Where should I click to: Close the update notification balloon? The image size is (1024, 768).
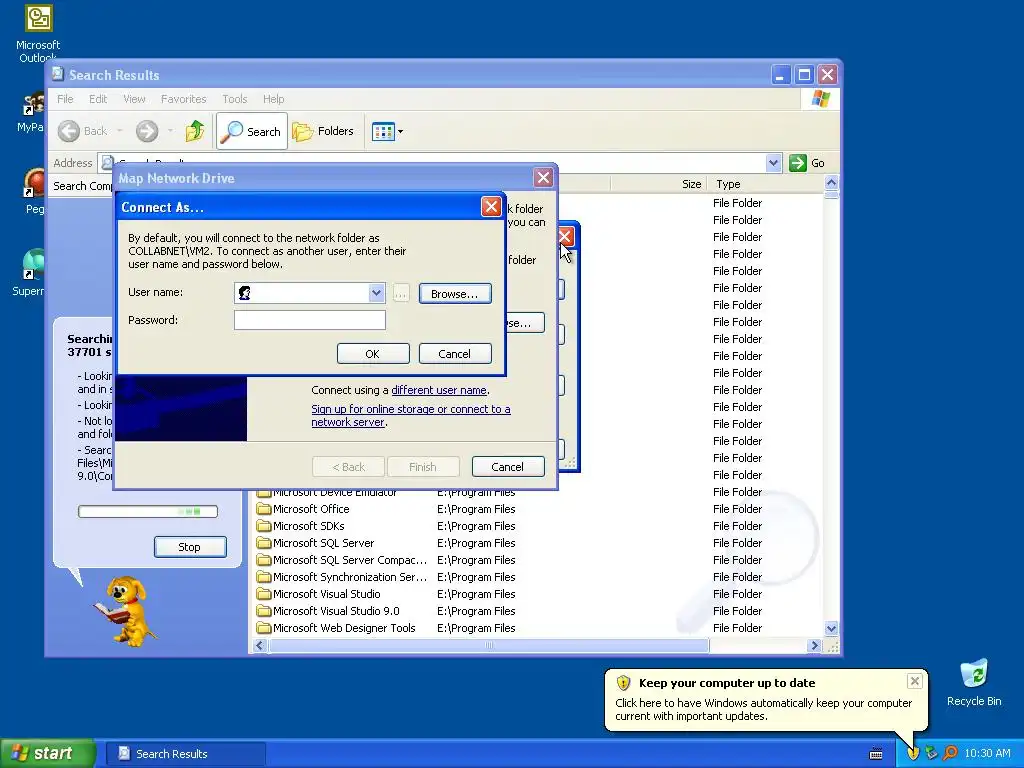(914, 681)
